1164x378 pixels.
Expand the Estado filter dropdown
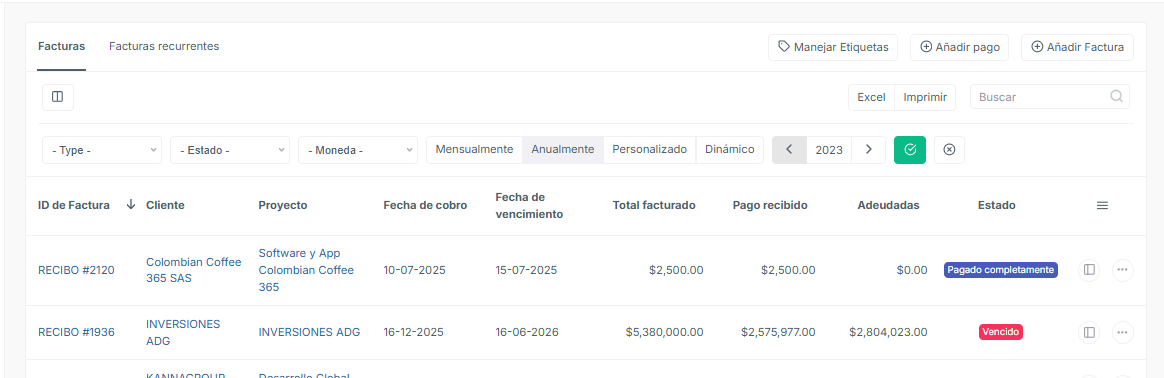(x=230, y=149)
